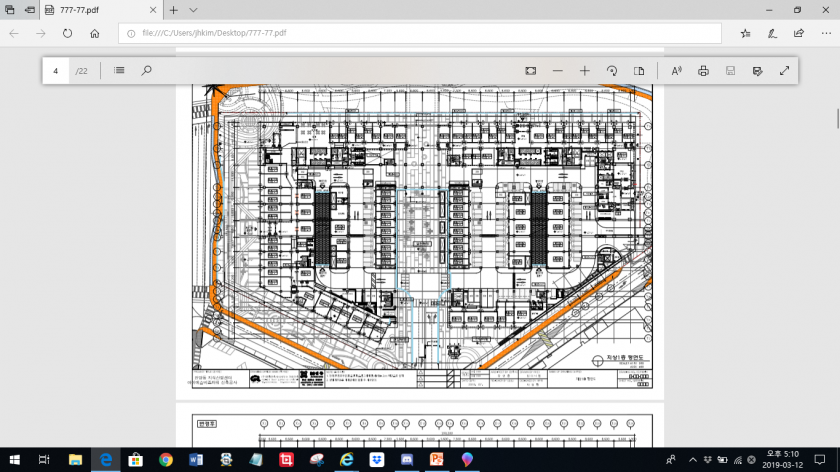The image size is (840, 472).
Task: Start Read aloud for the PDF
Action: (677, 71)
